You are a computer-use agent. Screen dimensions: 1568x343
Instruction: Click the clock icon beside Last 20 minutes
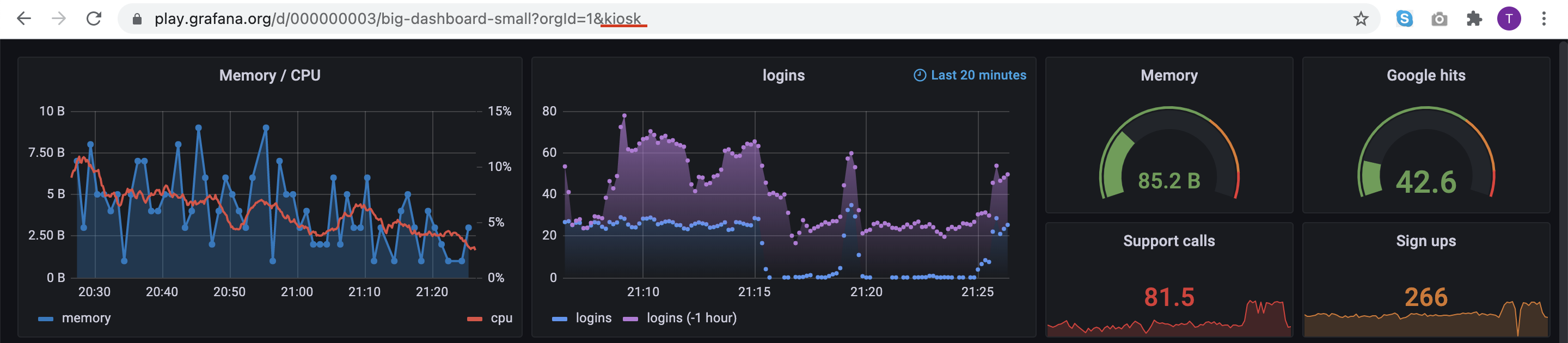coord(920,75)
